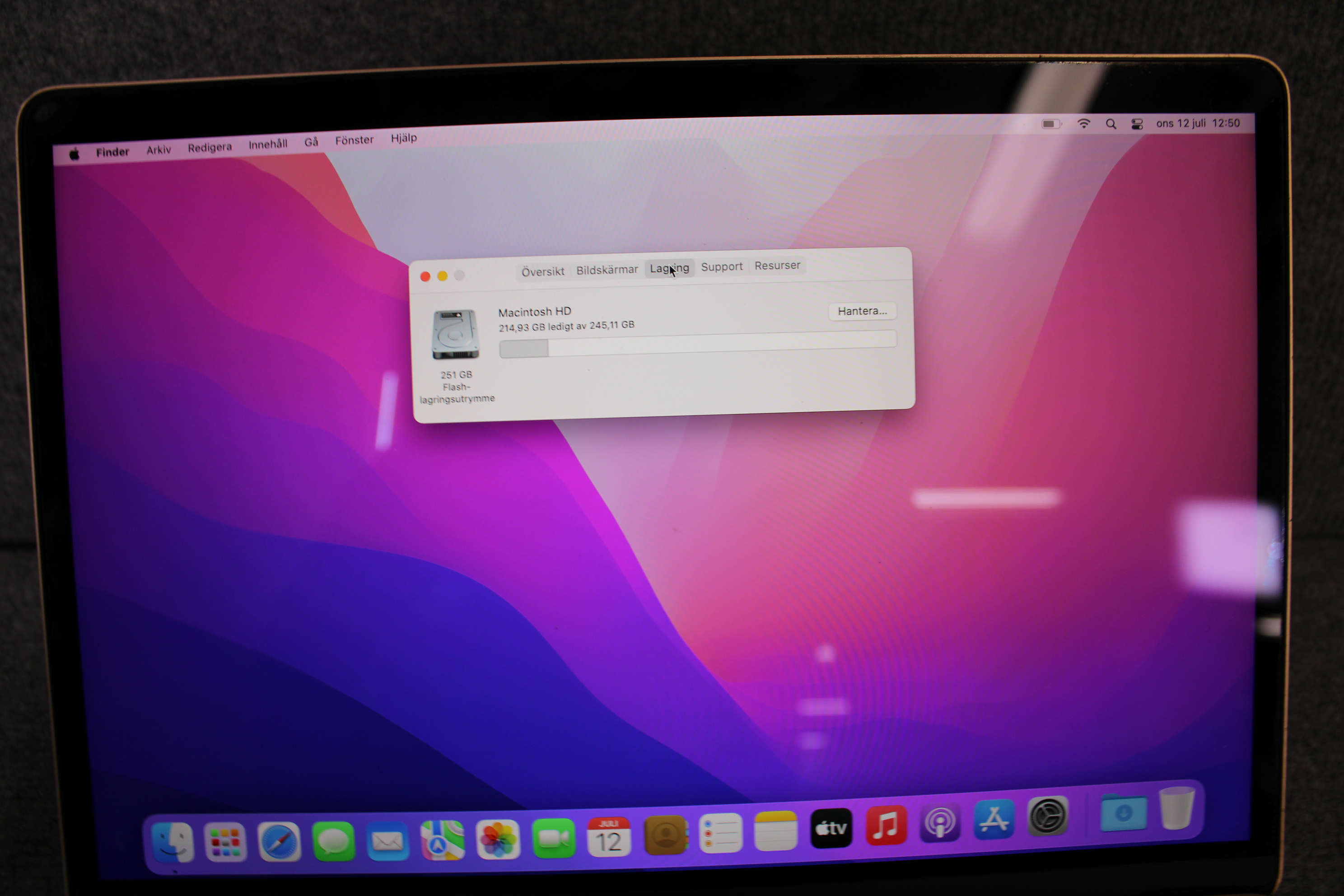Open Safari from the Dock

279,842
